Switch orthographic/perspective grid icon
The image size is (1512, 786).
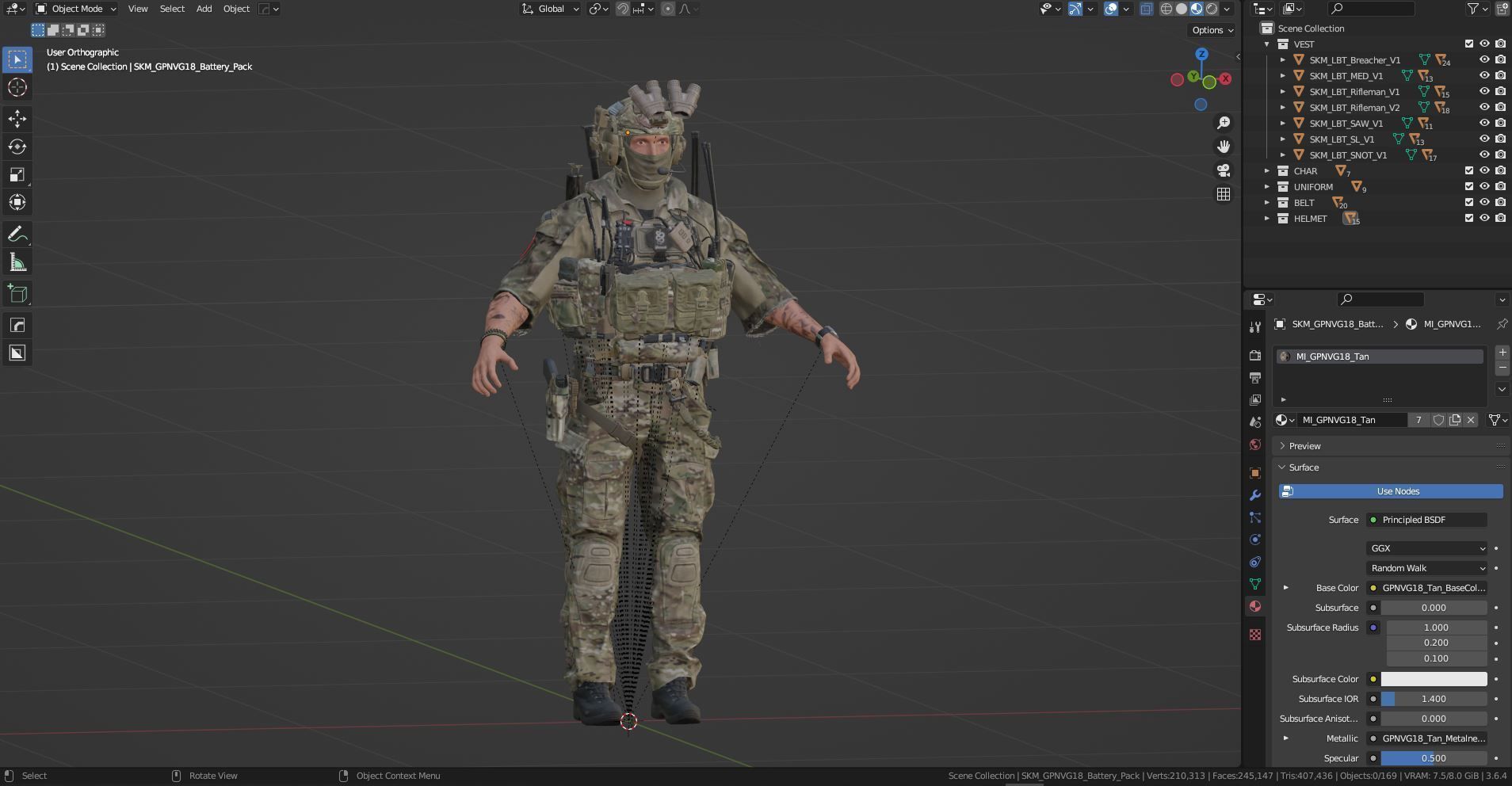(x=1224, y=194)
